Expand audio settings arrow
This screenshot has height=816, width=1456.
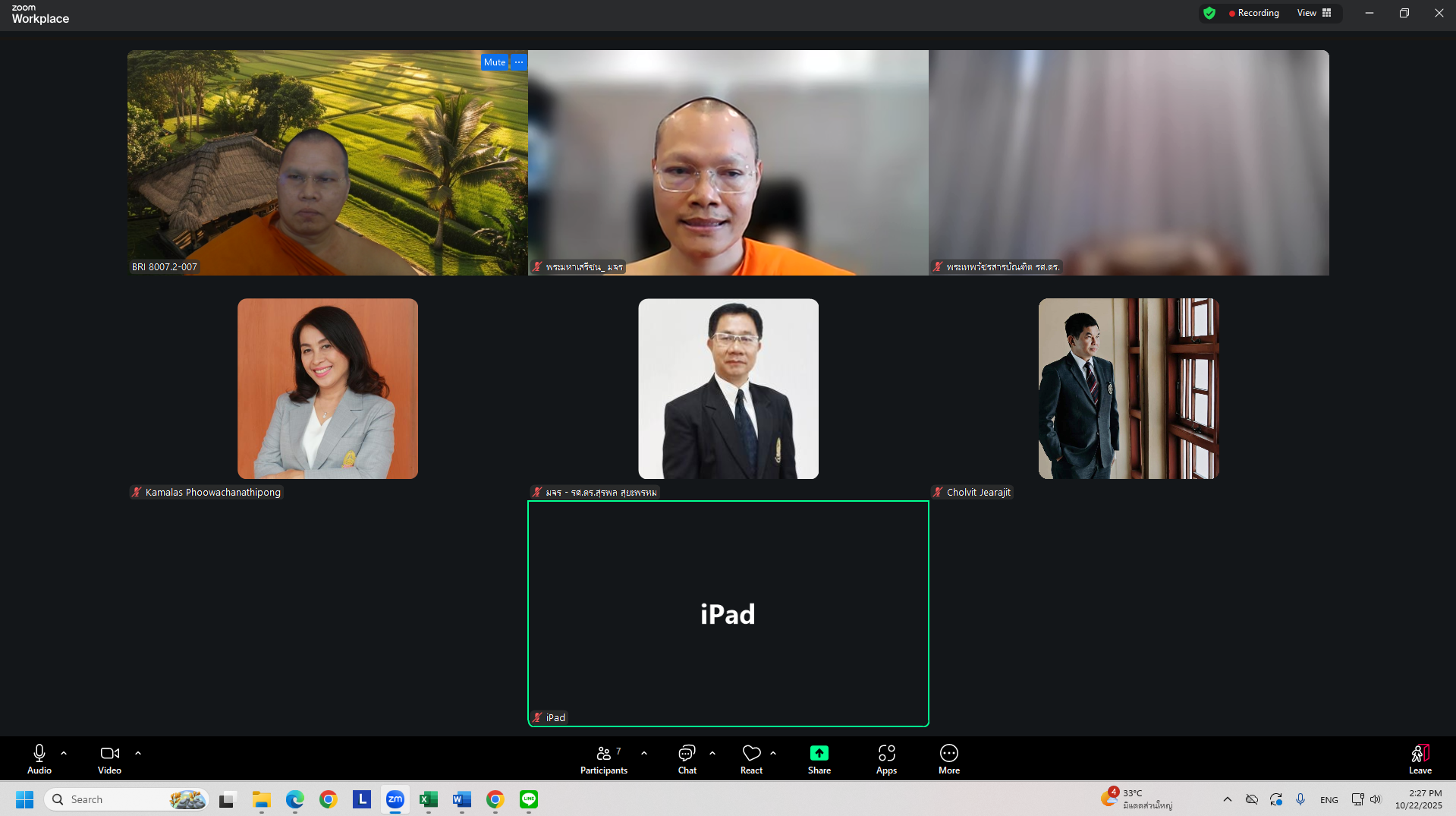pos(64,753)
